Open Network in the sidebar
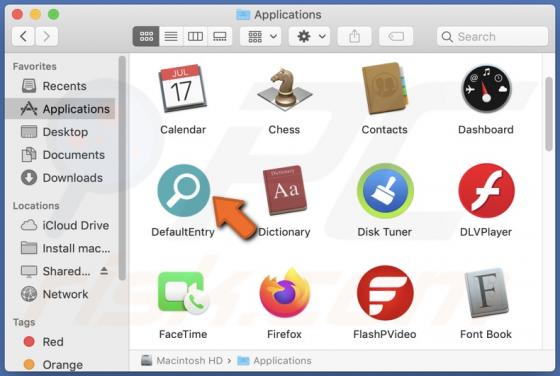The height and width of the screenshot is (376, 560). tap(60, 294)
